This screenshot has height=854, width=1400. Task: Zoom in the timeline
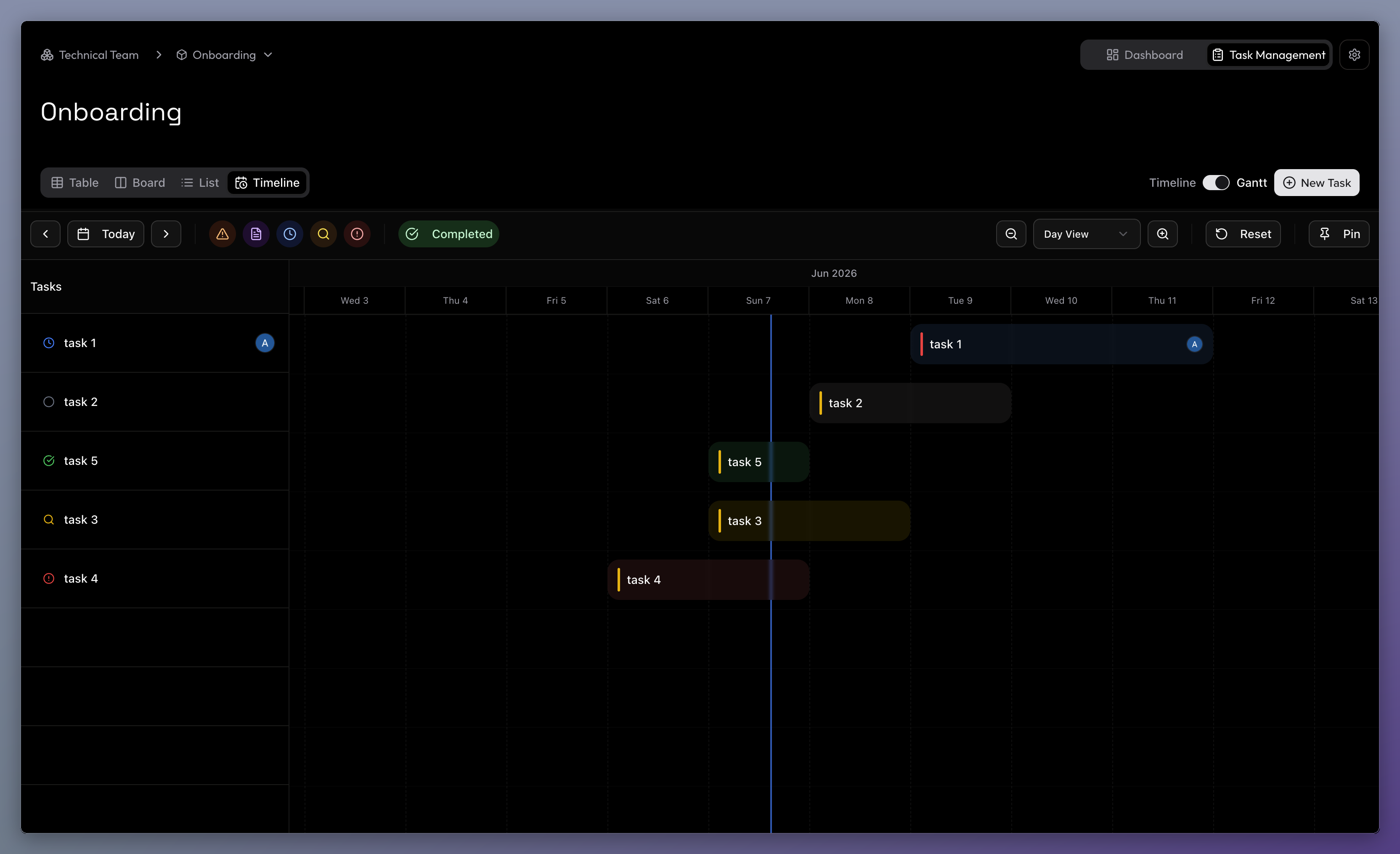pyautogui.click(x=1162, y=233)
